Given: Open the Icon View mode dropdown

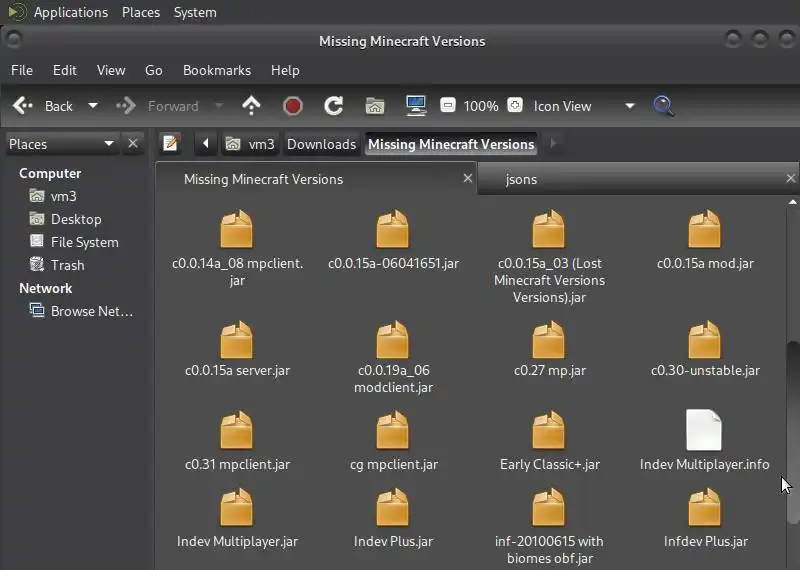Looking at the screenshot, I should click(584, 106).
